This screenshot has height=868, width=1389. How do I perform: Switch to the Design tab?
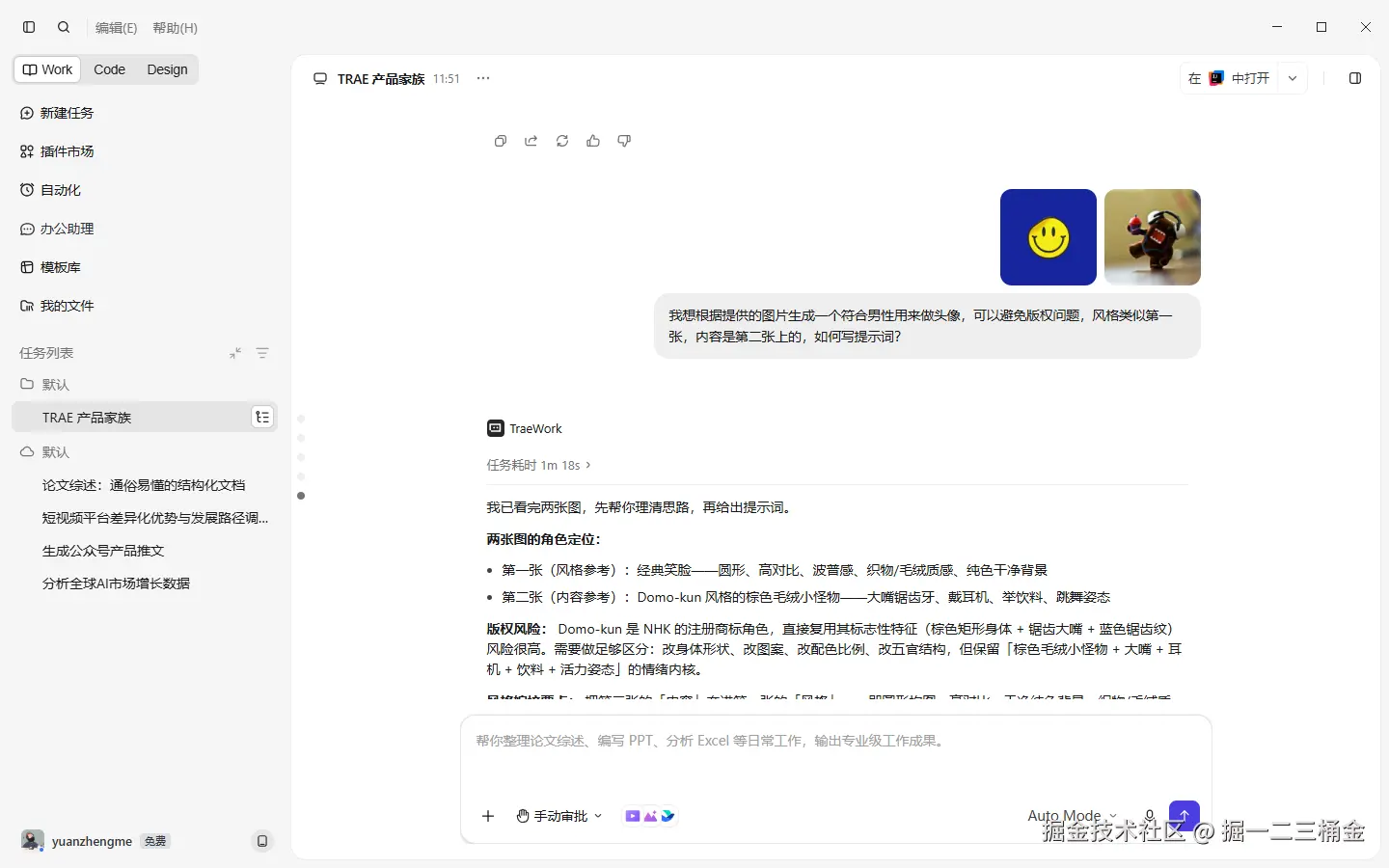pos(168,69)
